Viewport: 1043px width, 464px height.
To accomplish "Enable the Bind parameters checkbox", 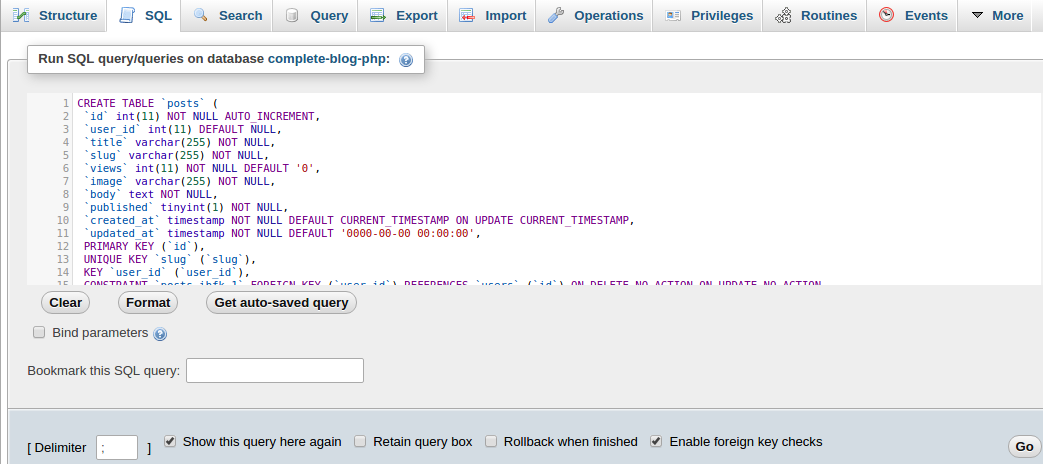I will click(39, 332).
